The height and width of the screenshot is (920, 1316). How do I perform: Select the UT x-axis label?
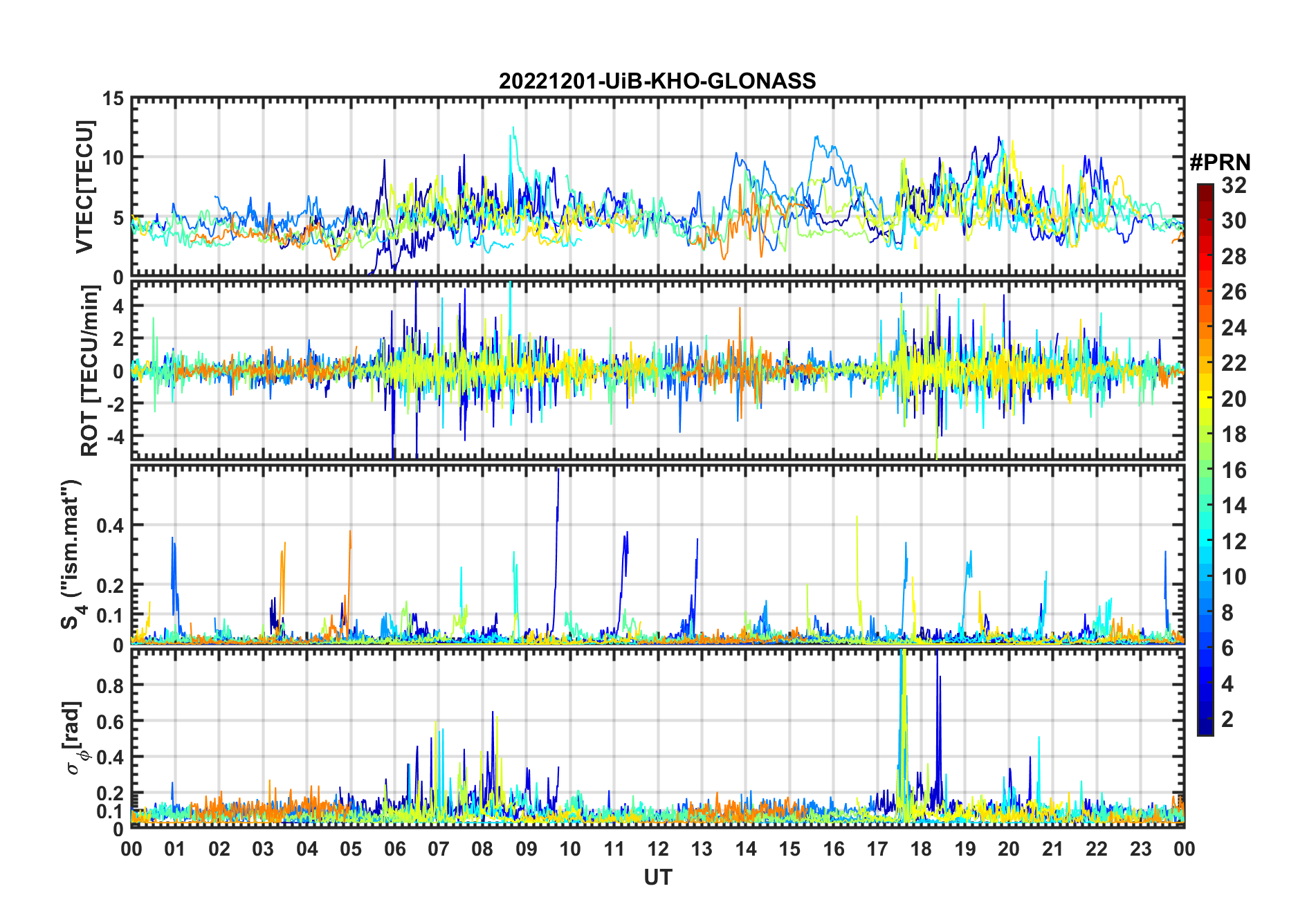coord(658,878)
